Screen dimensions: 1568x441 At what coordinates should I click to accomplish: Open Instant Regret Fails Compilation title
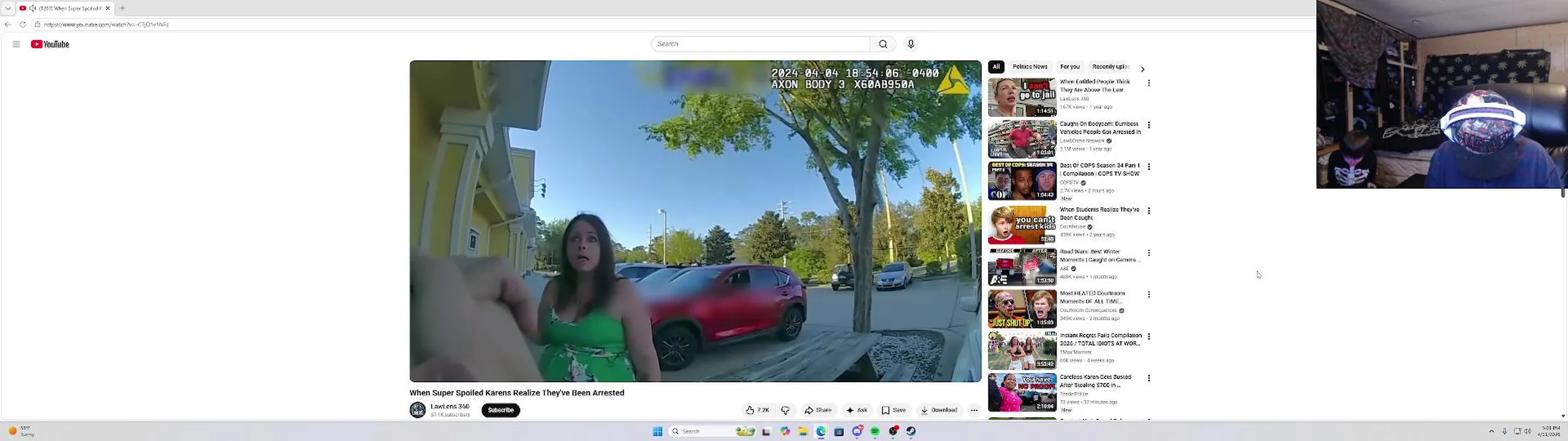[1101, 339]
